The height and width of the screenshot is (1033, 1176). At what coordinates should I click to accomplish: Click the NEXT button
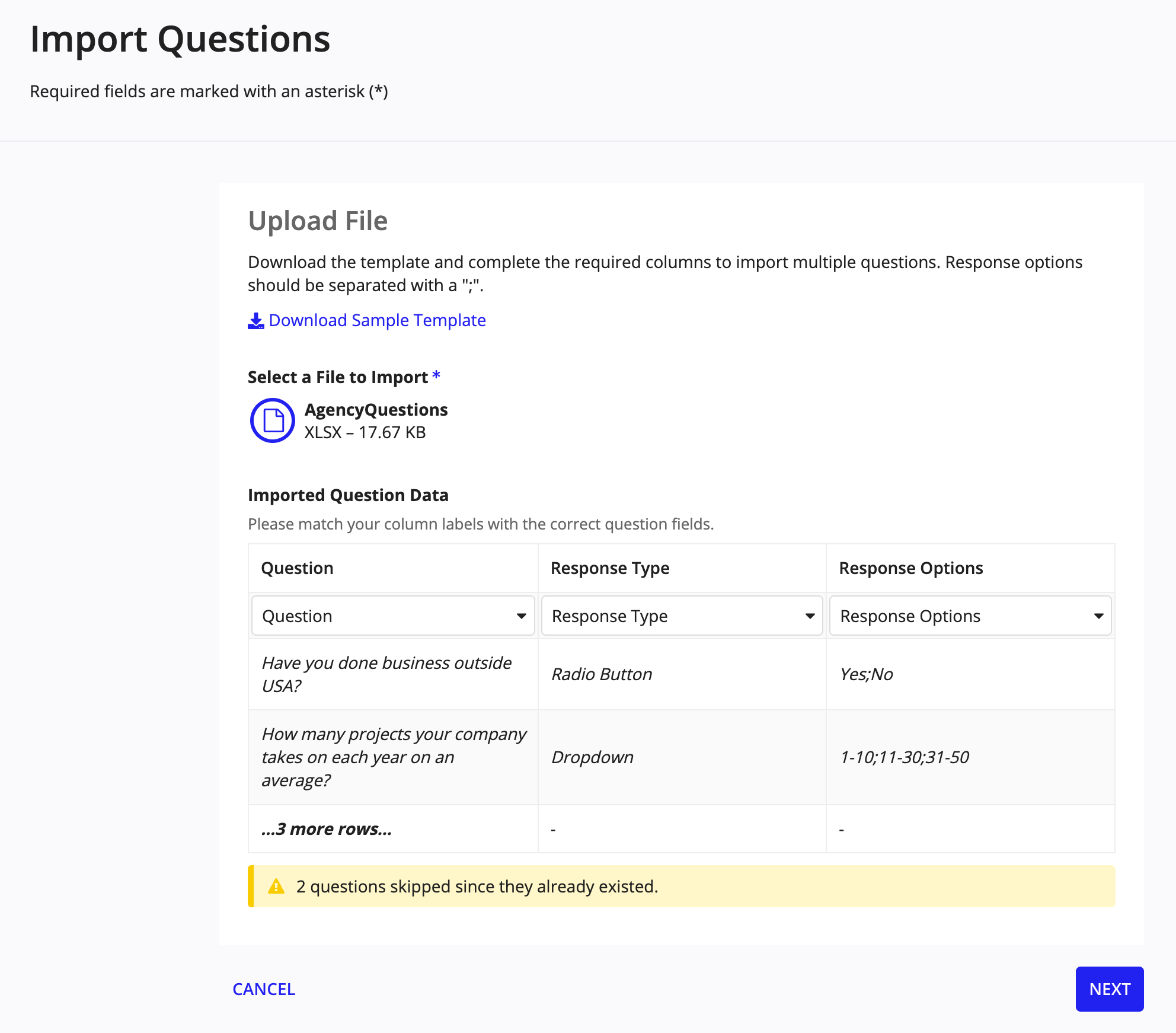pos(1110,989)
